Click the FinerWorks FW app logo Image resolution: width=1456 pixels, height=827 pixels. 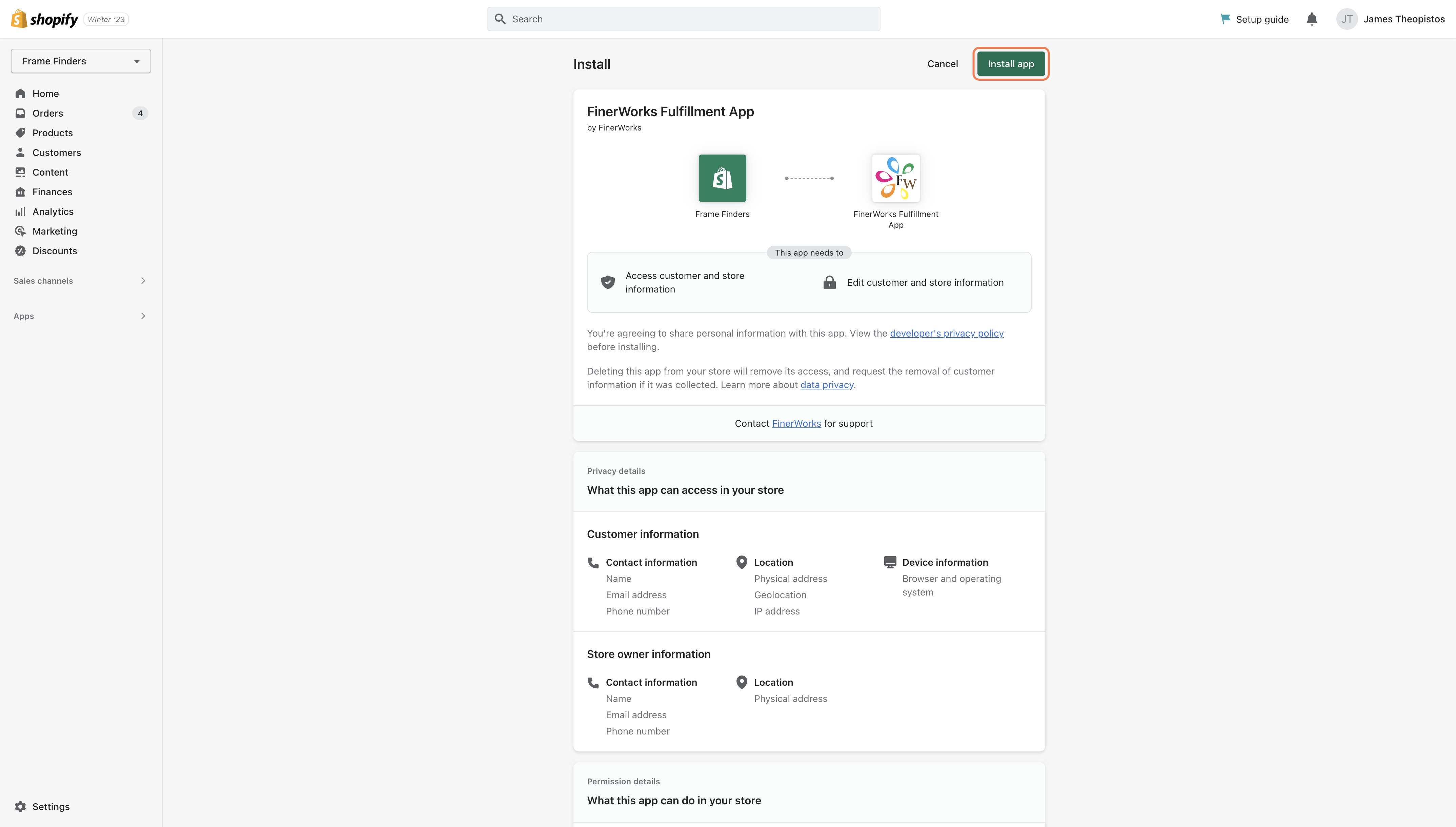[895, 178]
